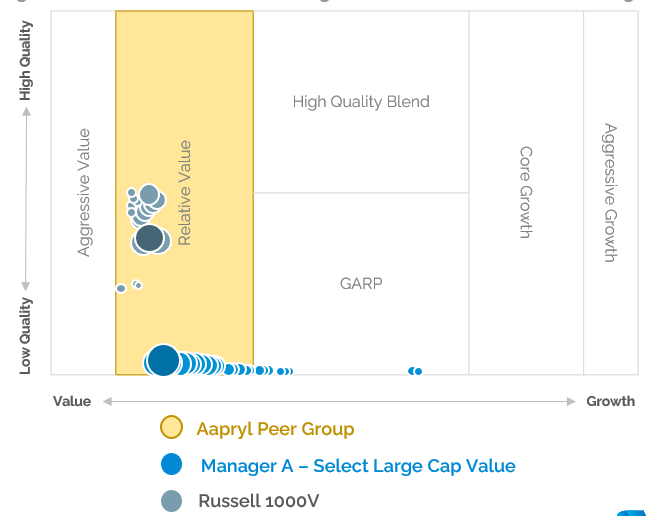
Task: Click the top gray Russell bubble cluster
Action: point(149,194)
